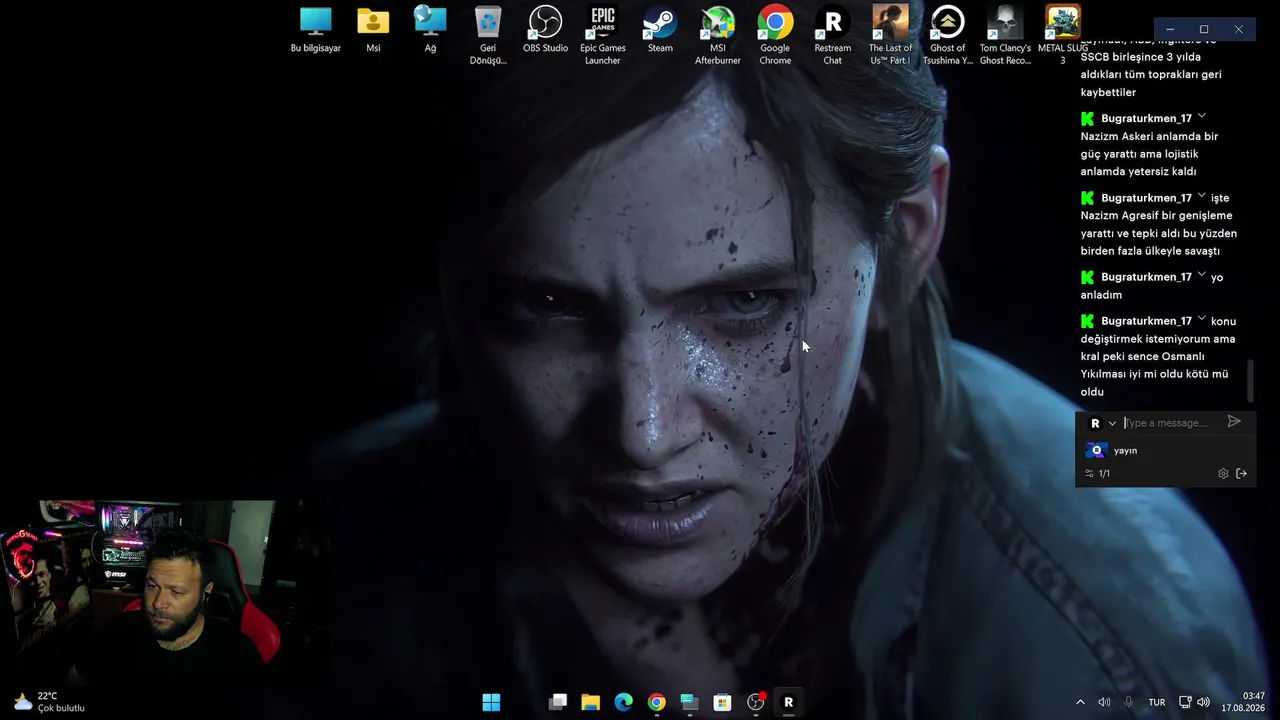1280x720 pixels.
Task: Open volume speaker icon beside network icon
Action: click(x=1203, y=702)
